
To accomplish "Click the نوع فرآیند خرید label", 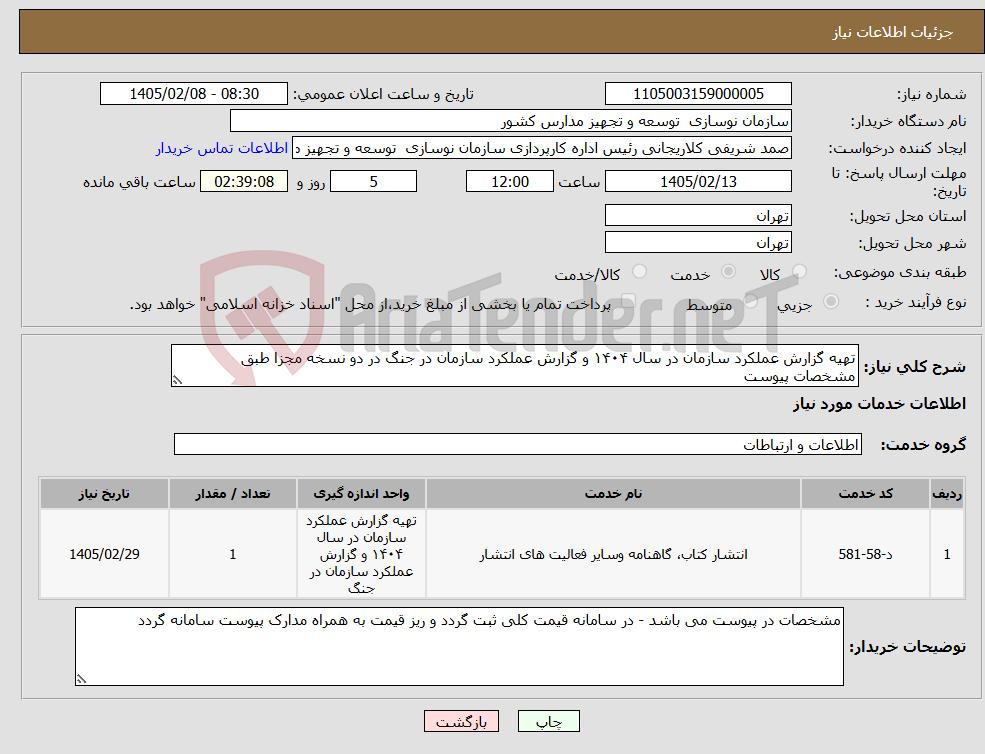I will [x=916, y=302].
